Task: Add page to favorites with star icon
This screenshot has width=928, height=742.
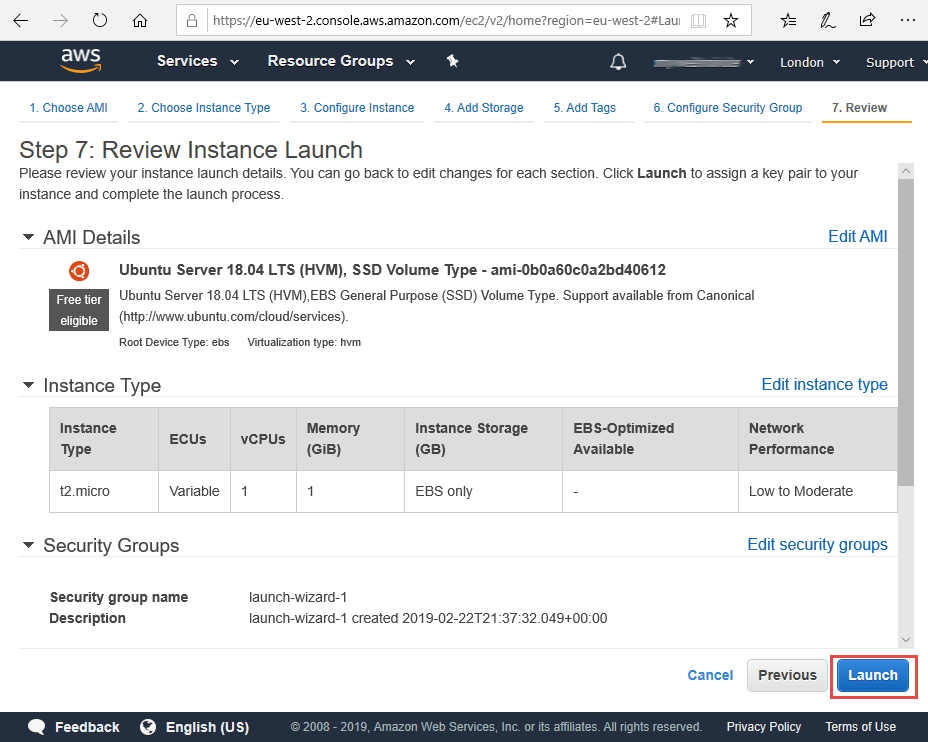Action: (x=731, y=21)
